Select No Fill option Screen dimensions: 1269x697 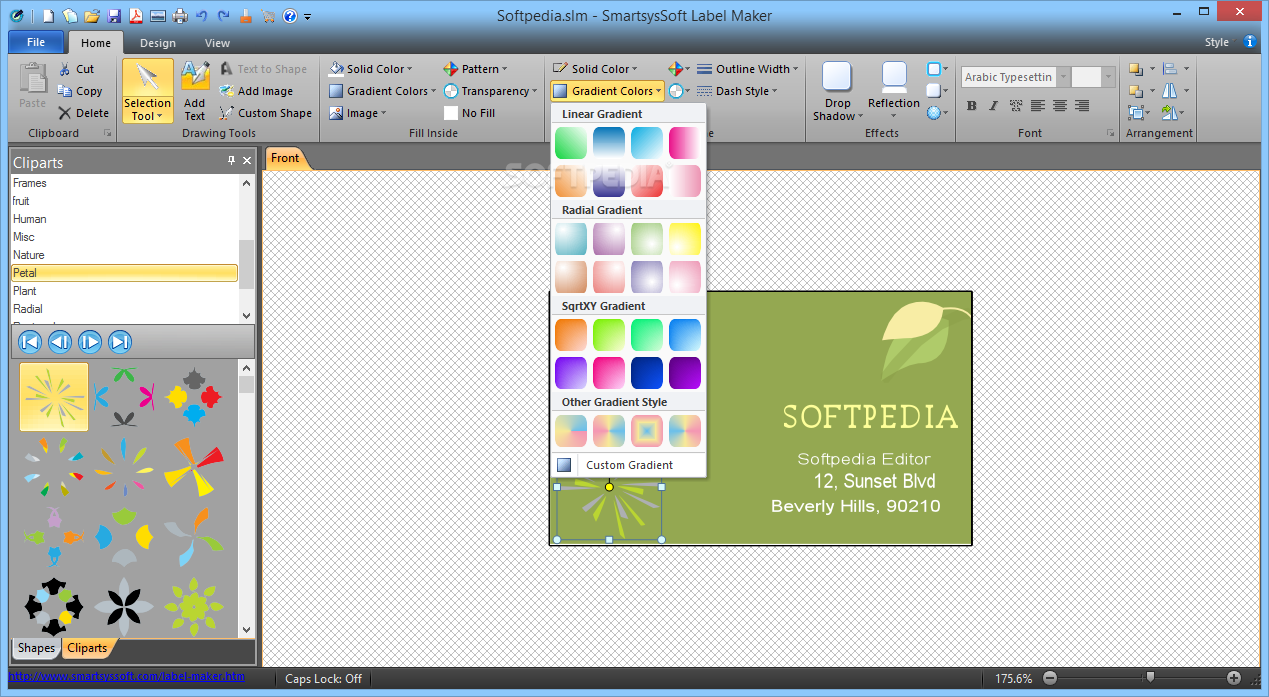tap(470, 113)
